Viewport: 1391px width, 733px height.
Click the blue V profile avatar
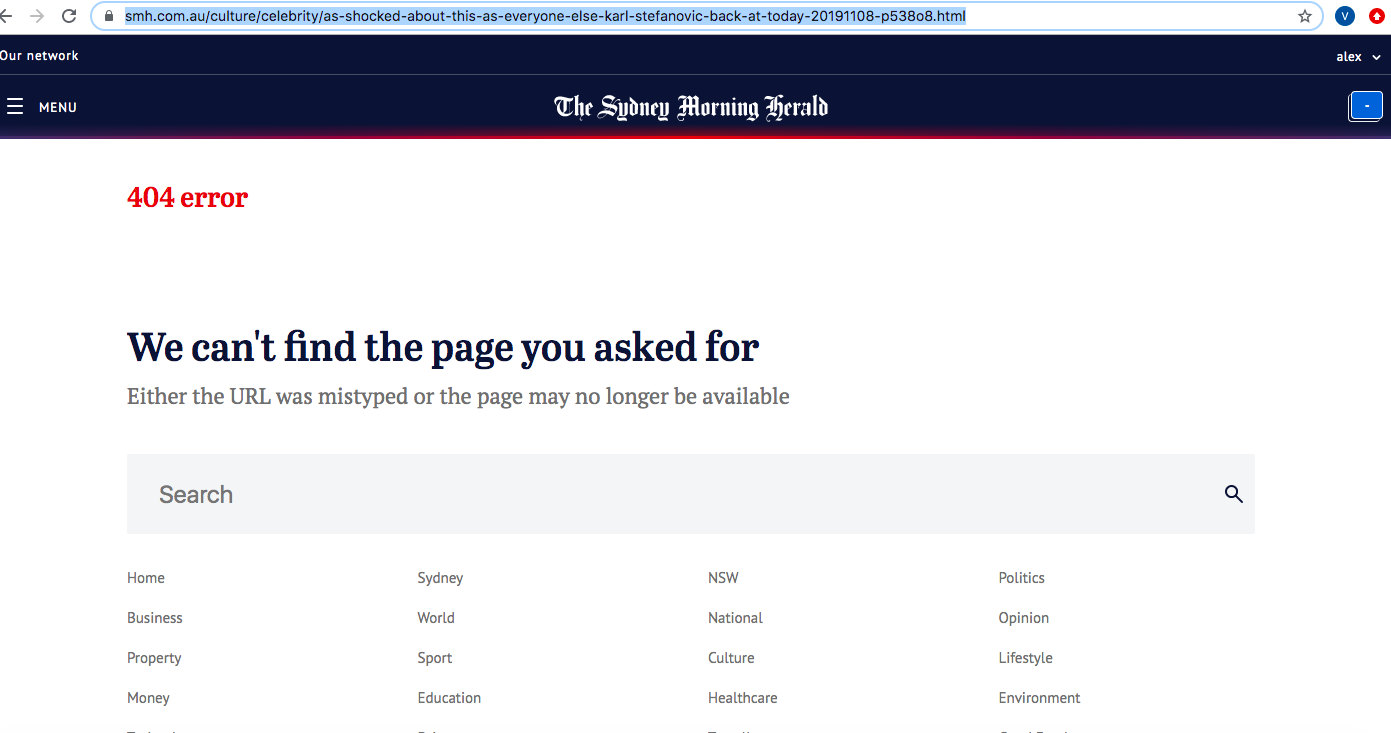1345,16
